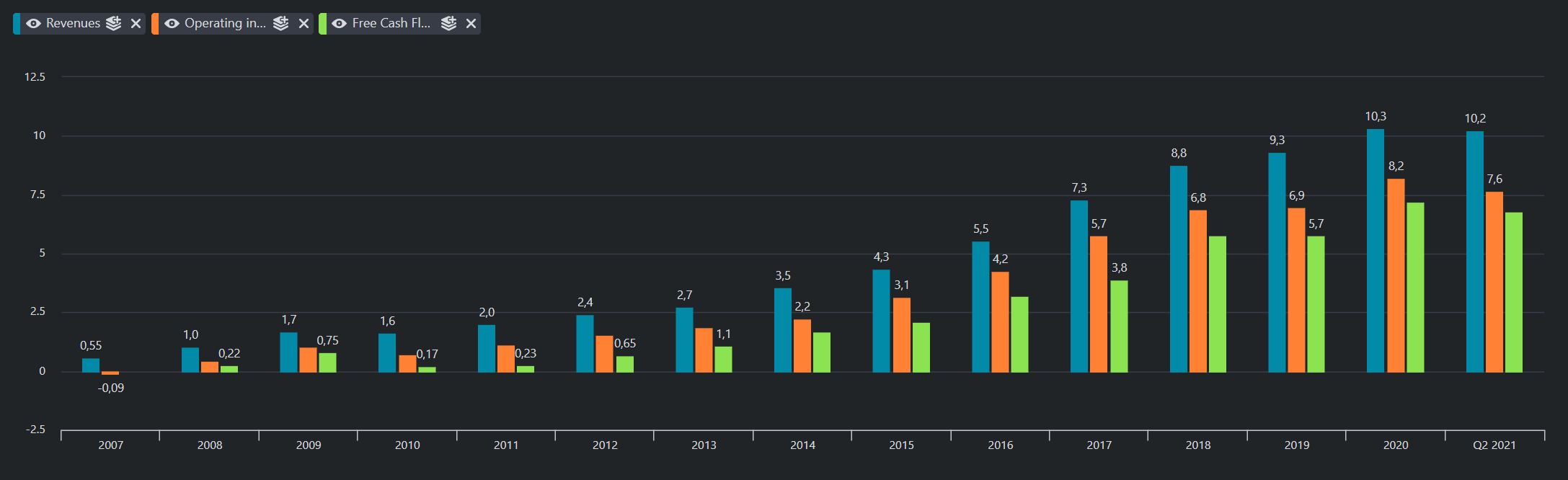The width and height of the screenshot is (1568, 480).
Task: Click the 'Q2 2021' axis label
Action: [1494, 445]
